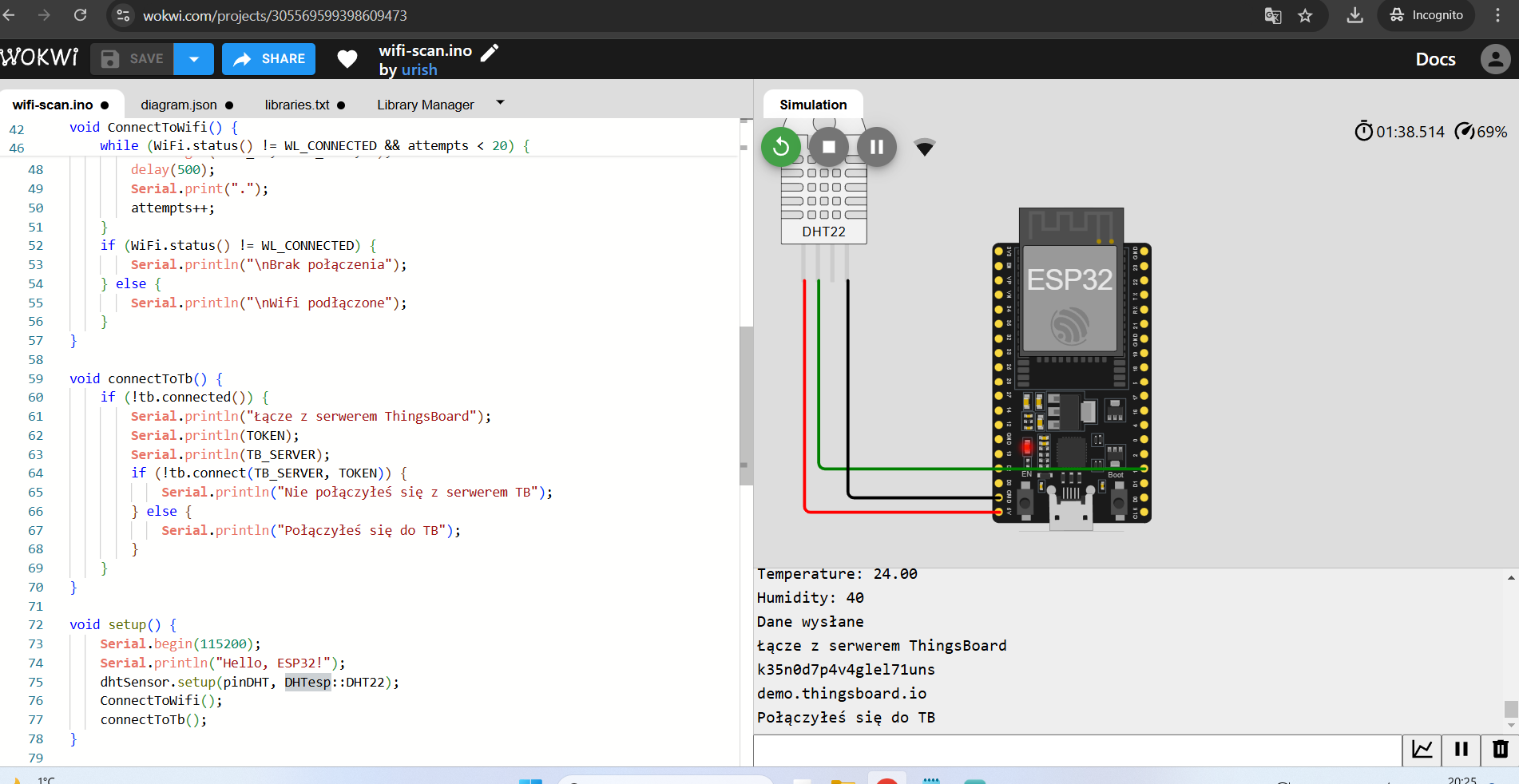
Task: Open the author link urish
Action: [419, 70]
